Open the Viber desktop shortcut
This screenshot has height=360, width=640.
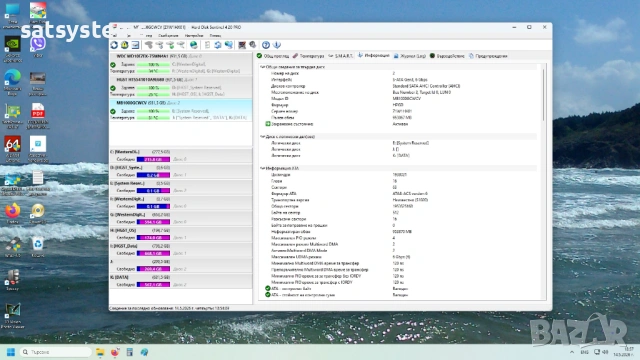tap(38, 46)
